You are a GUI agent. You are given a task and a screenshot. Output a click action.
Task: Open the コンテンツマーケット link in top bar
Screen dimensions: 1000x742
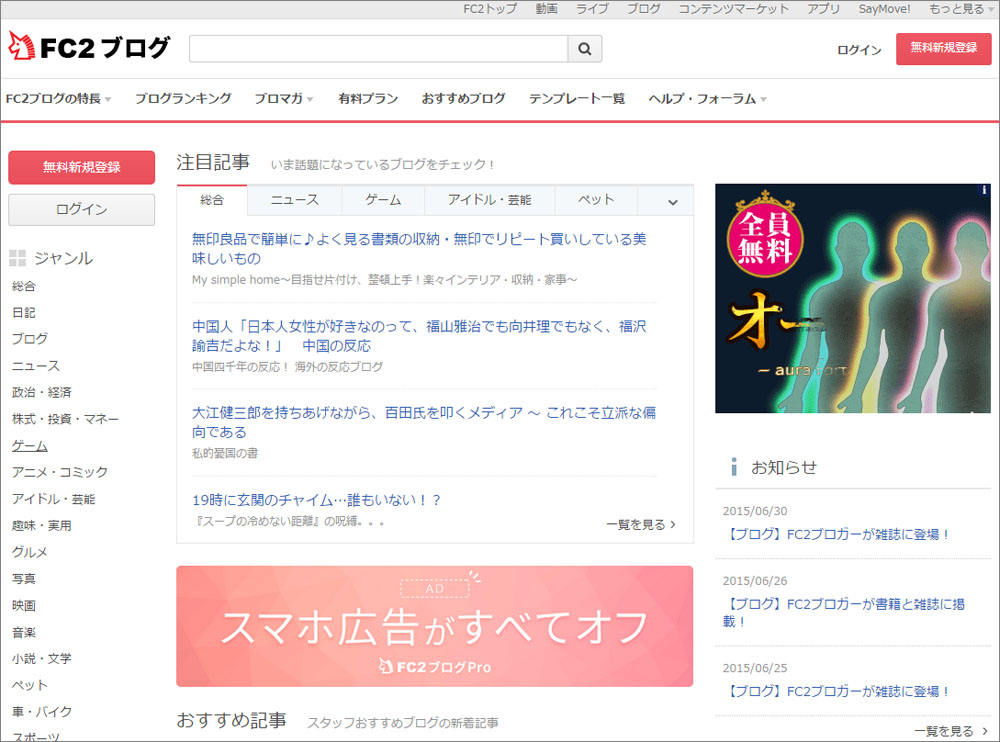[733, 9]
